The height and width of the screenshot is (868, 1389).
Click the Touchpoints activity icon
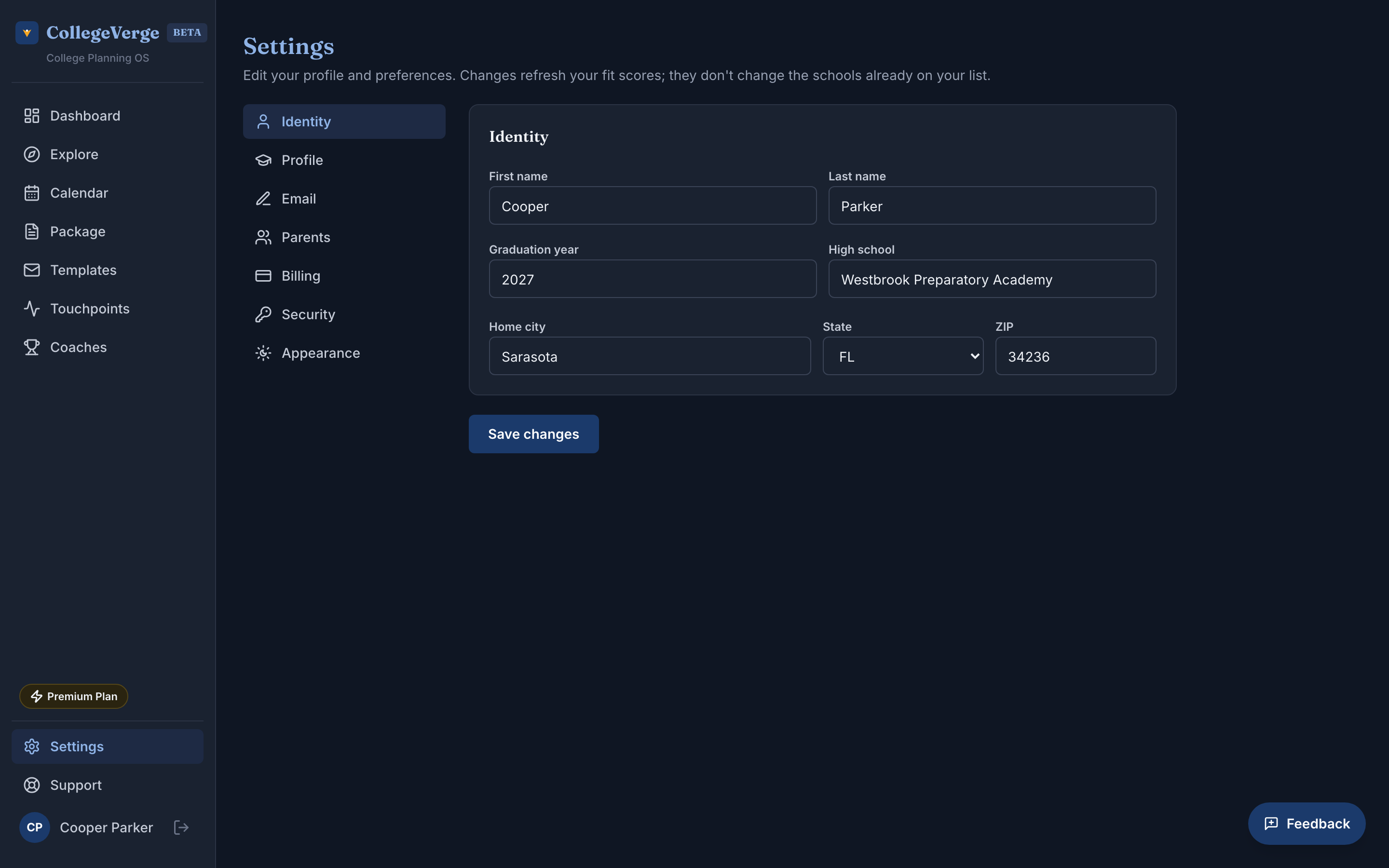coord(31,309)
